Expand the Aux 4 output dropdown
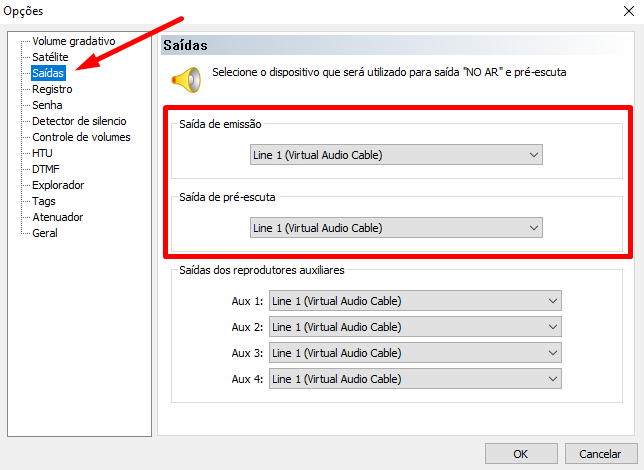Screen dimensions: 644x470 [415, 379]
